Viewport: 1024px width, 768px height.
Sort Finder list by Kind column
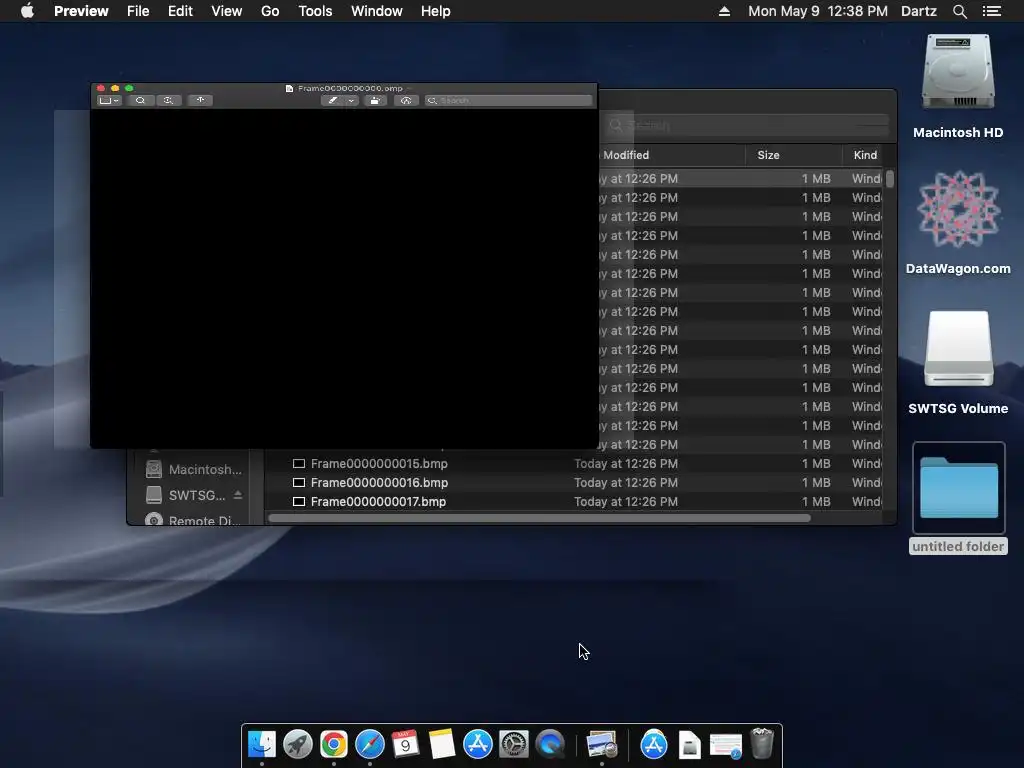(x=865, y=155)
